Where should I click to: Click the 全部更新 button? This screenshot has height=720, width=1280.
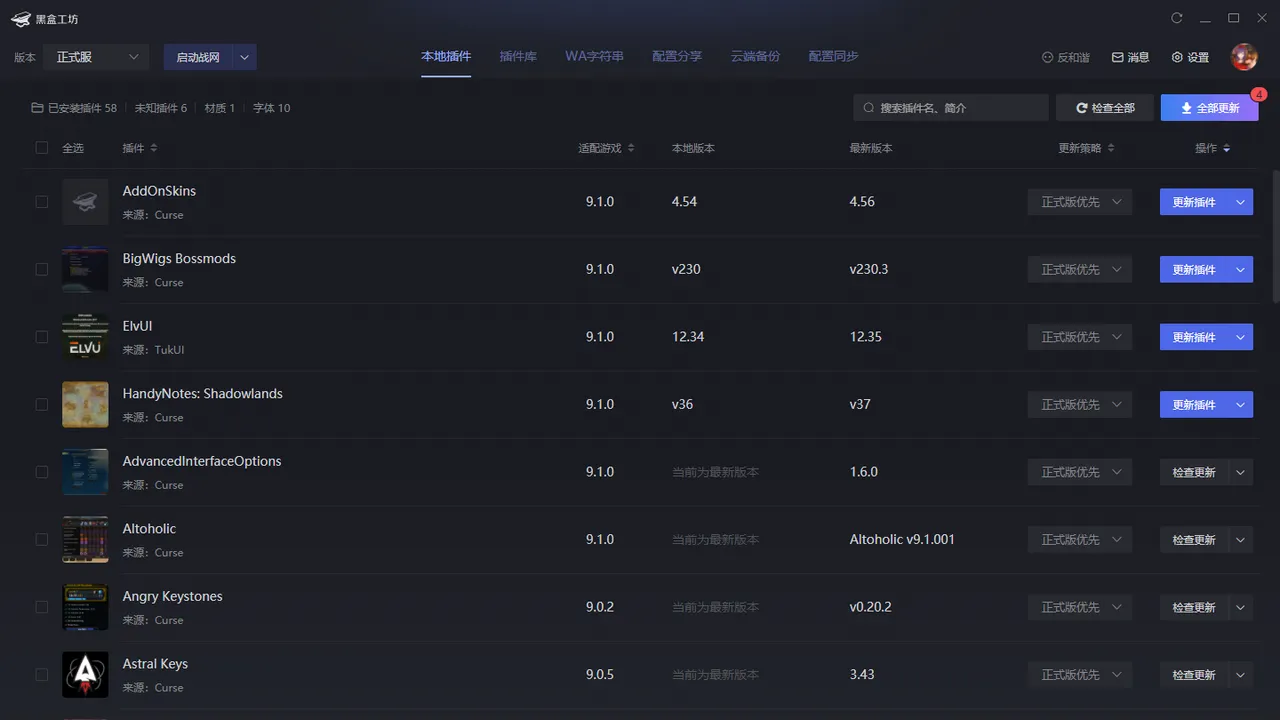[x=1210, y=108]
